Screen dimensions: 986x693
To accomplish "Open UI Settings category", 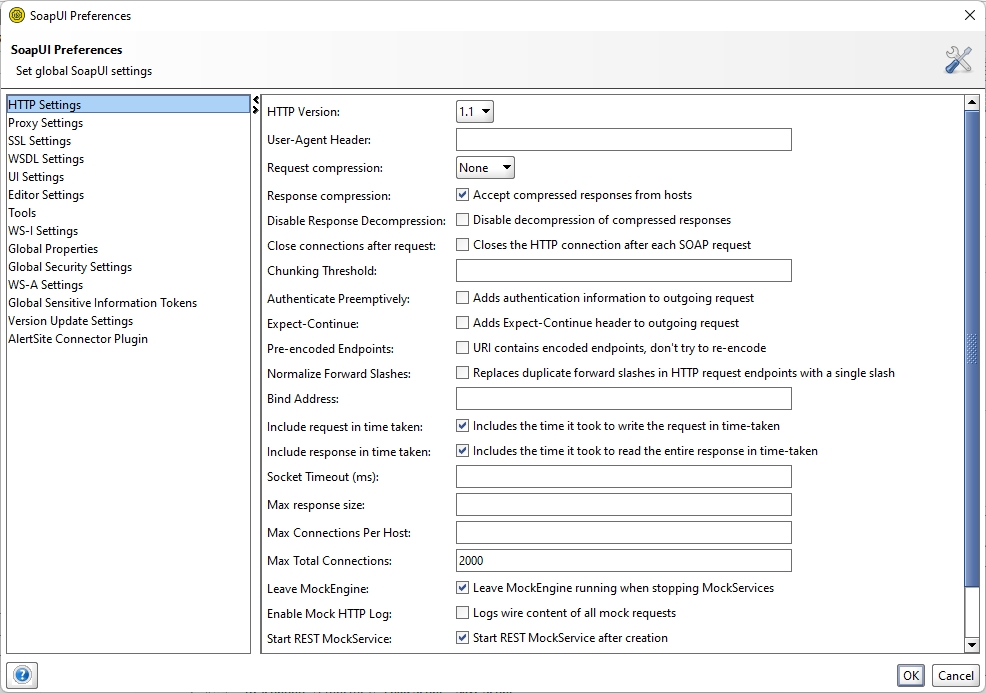I will [x=128, y=177].
